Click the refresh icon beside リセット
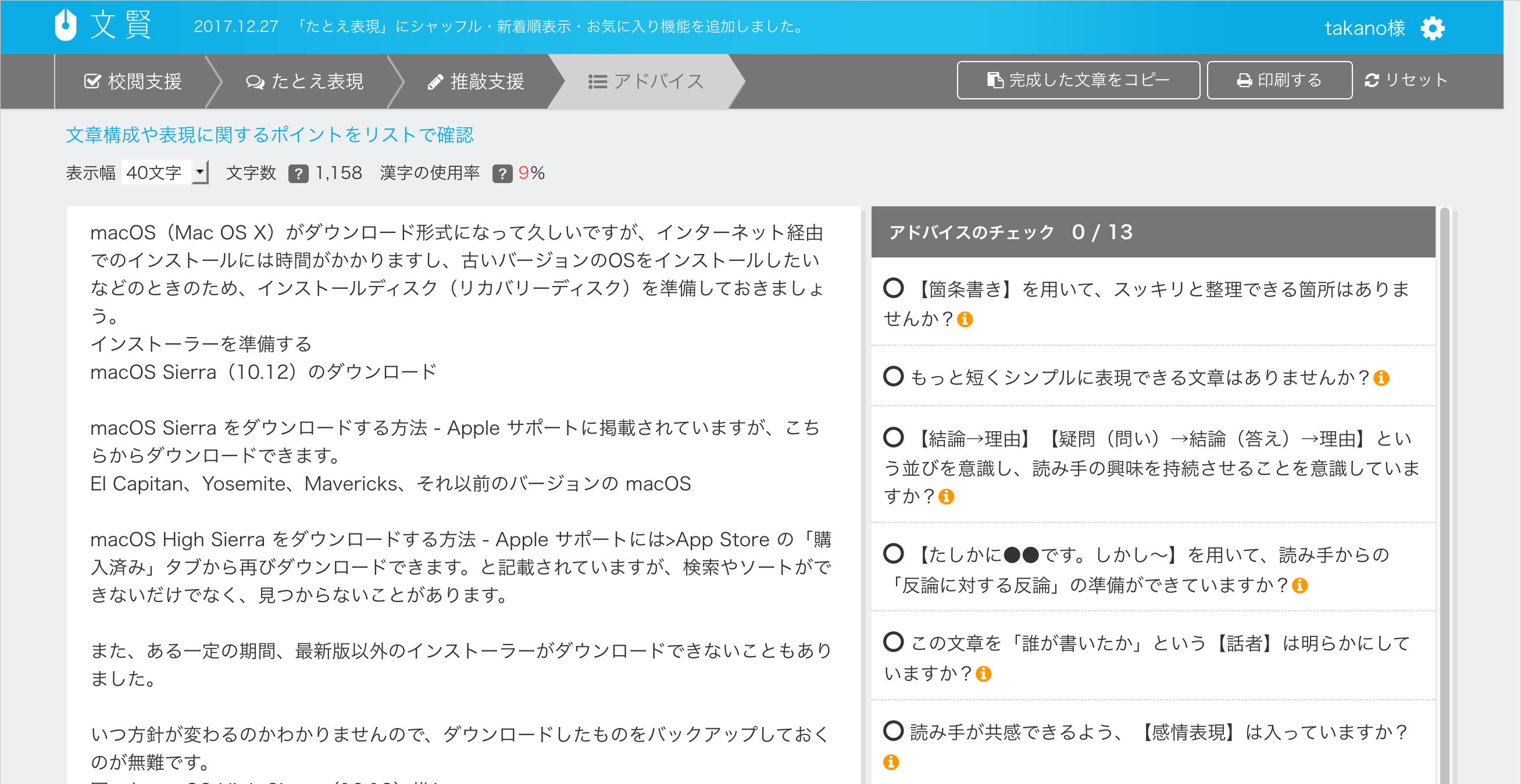Screen dimensions: 1521x784 click(x=1372, y=80)
